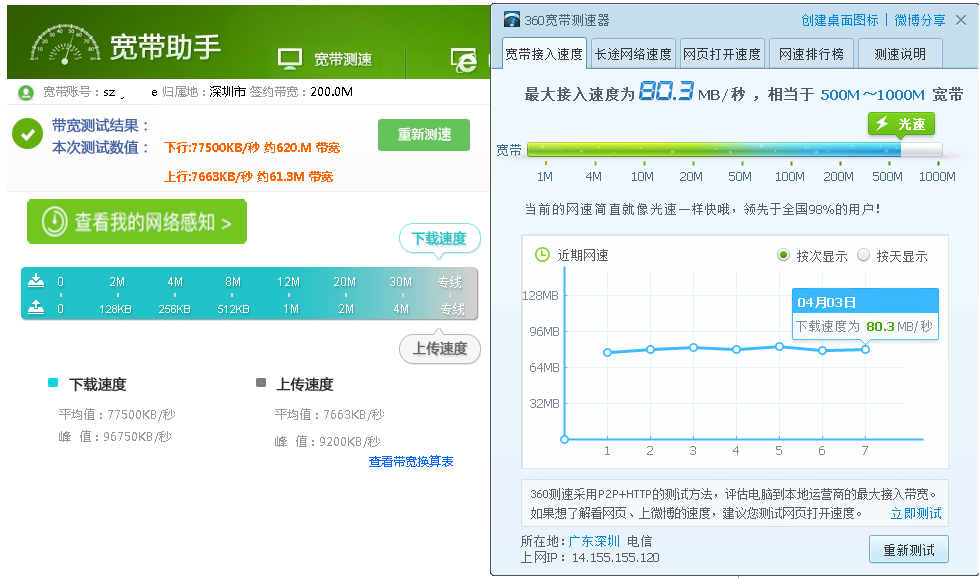Click chart data point for test 7
Viewport: 979px width, 578px height.
pyautogui.click(x=865, y=350)
